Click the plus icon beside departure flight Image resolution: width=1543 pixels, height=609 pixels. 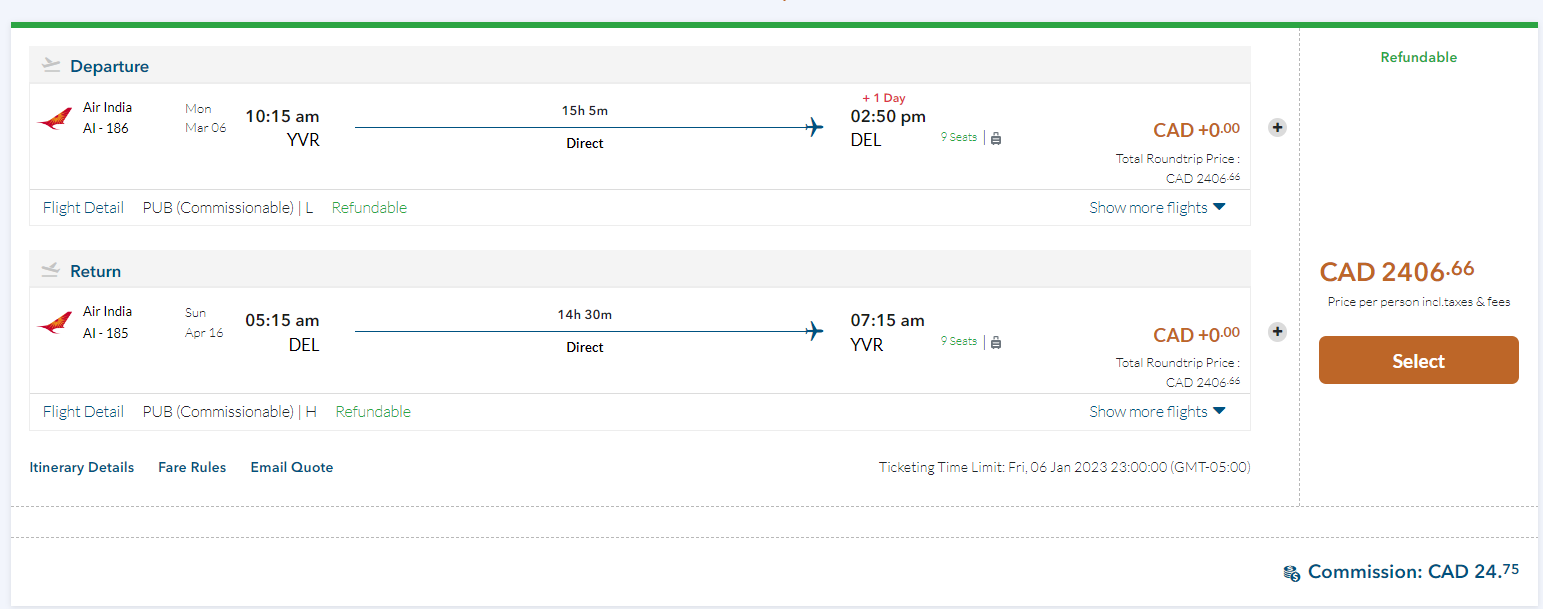coord(1277,127)
